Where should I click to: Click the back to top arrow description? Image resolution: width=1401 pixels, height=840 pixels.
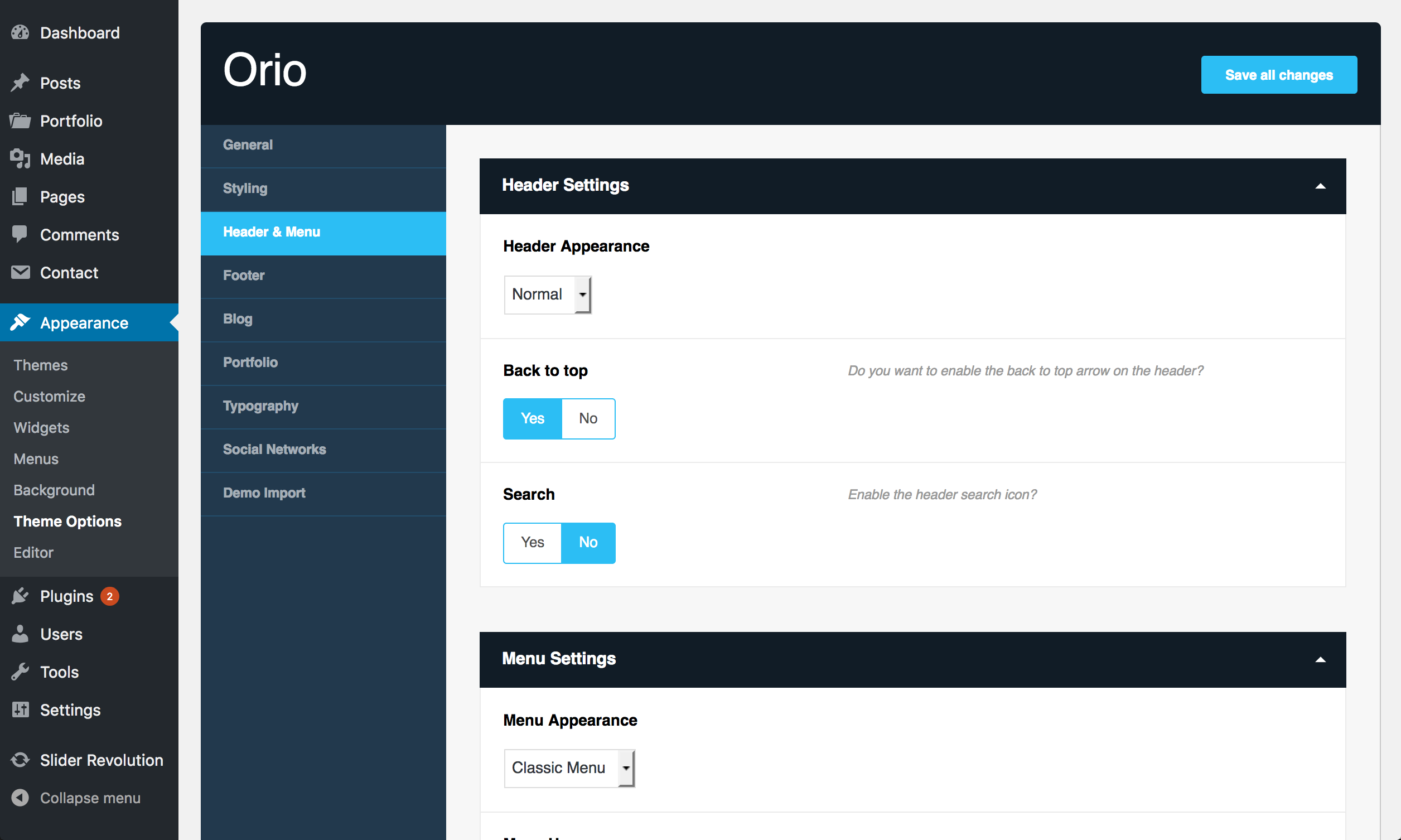pos(1025,371)
